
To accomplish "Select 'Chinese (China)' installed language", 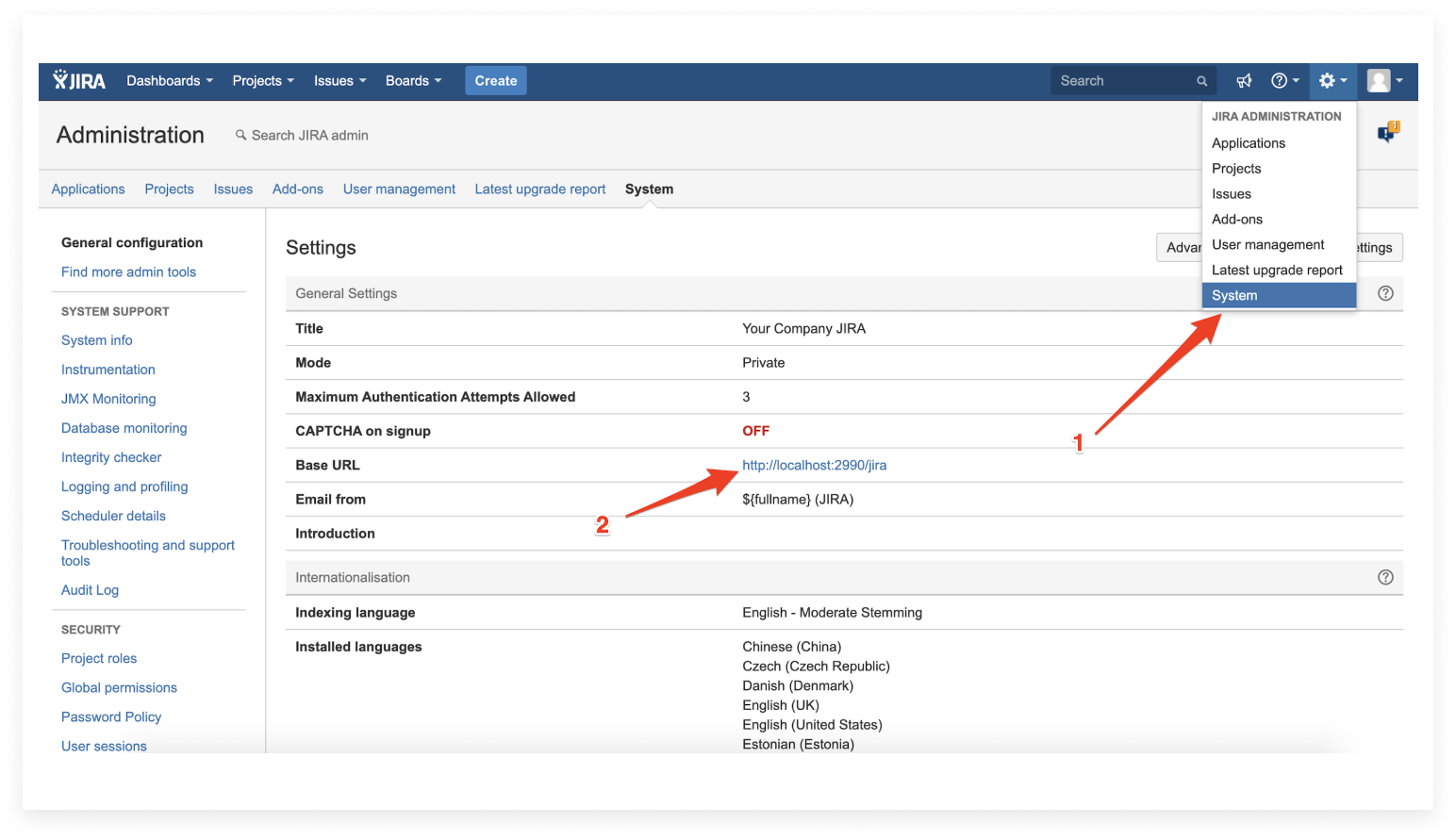I will click(791, 647).
